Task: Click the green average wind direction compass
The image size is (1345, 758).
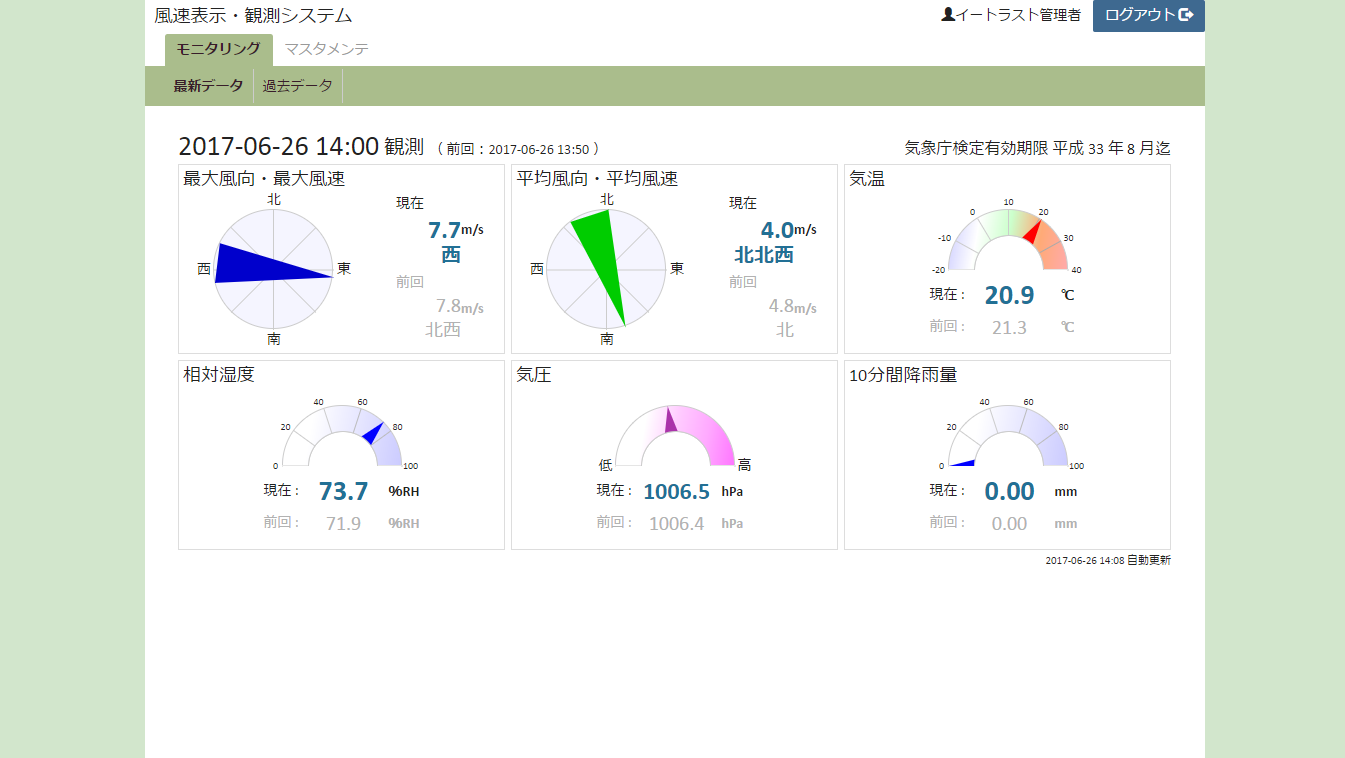Action: pos(606,269)
